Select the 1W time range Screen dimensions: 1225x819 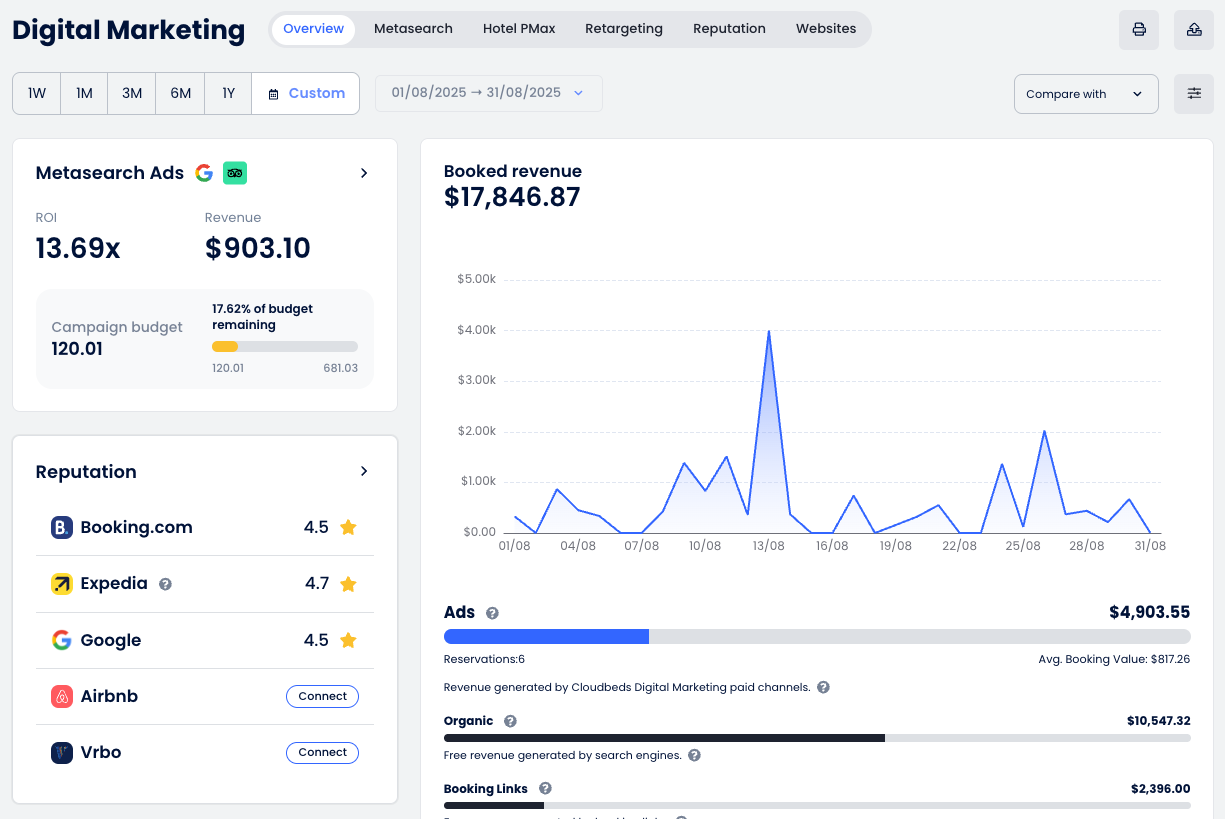[37, 94]
